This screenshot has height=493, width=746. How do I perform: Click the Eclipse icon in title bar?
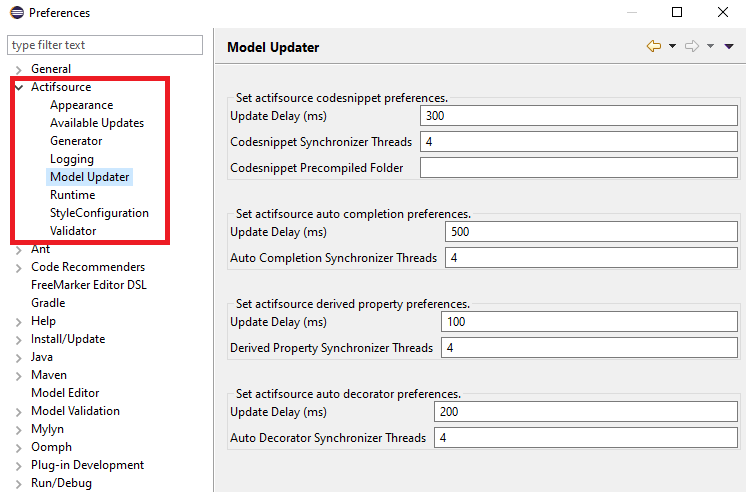[x=15, y=13]
